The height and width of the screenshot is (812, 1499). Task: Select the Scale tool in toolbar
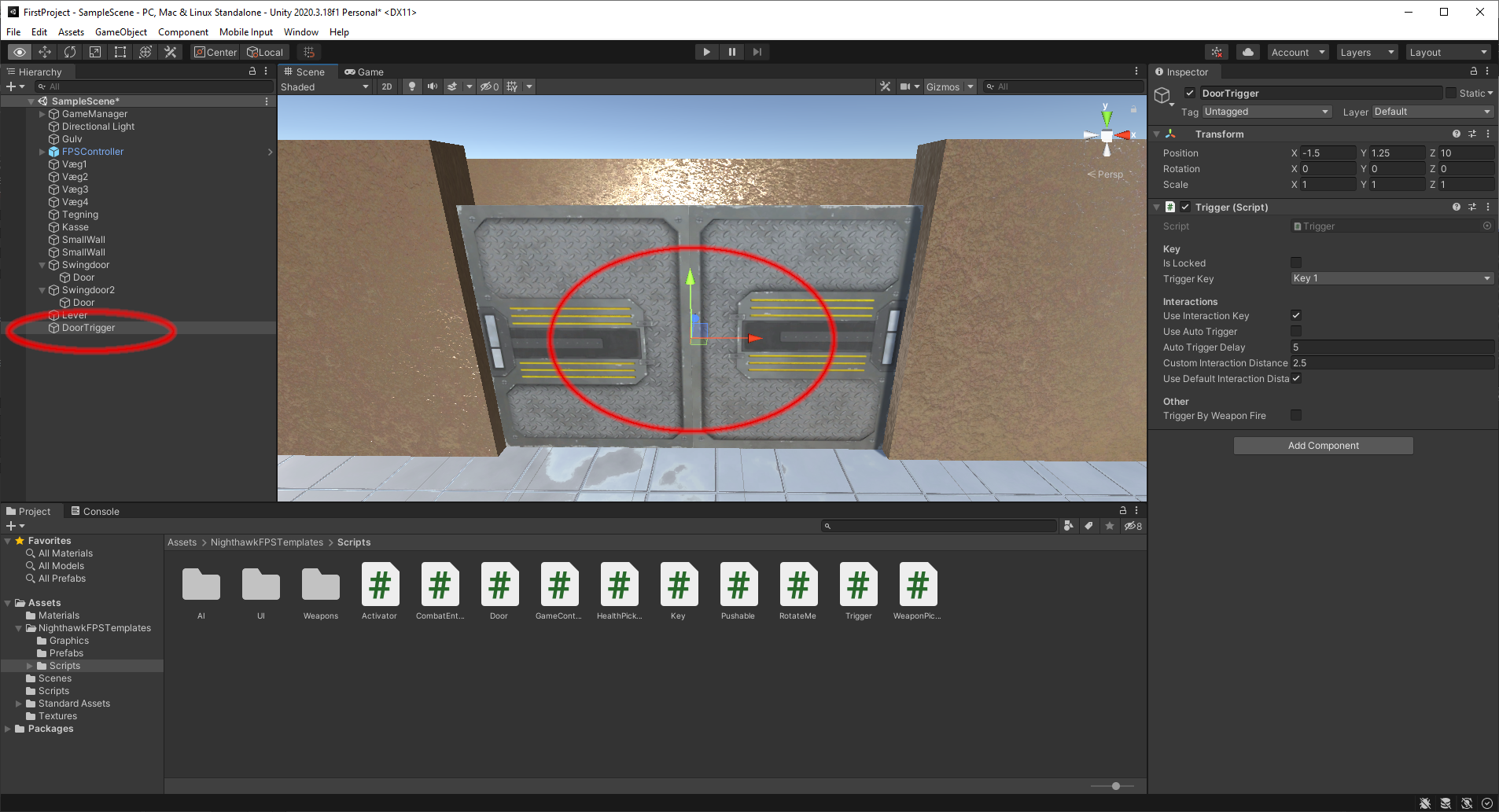(x=95, y=52)
